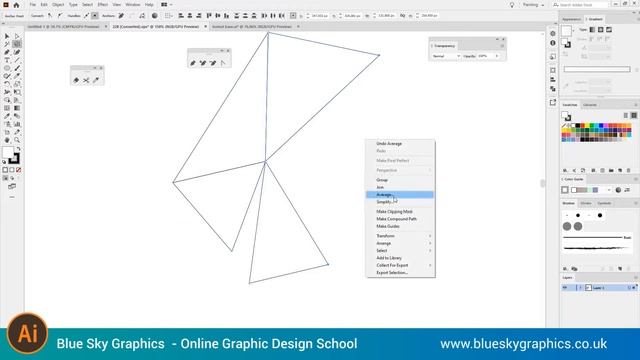
Task: Select the Zoom magnifier tool
Action: click(17, 140)
